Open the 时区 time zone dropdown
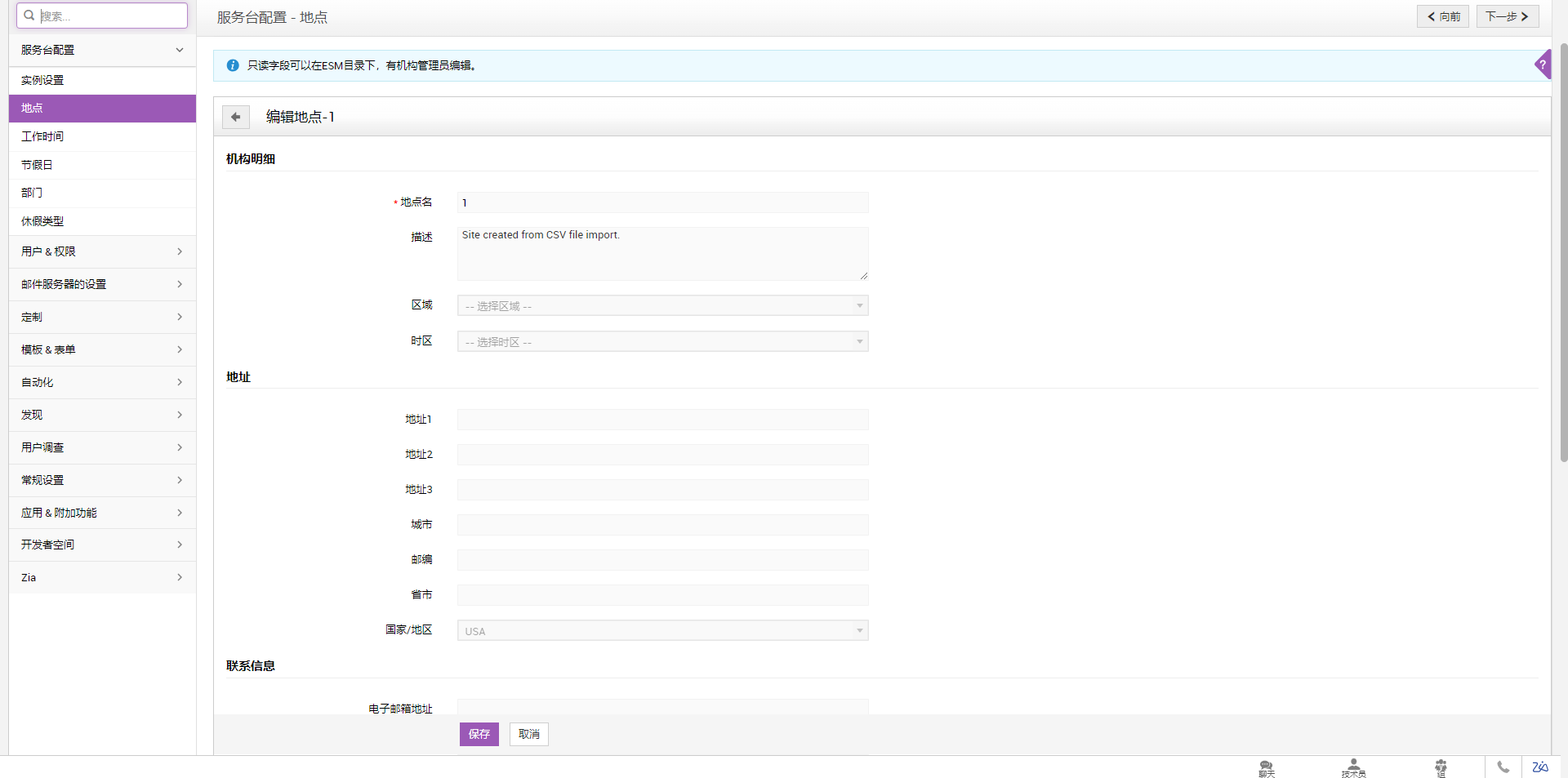The width and height of the screenshot is (1568, 778). (662, 342)
